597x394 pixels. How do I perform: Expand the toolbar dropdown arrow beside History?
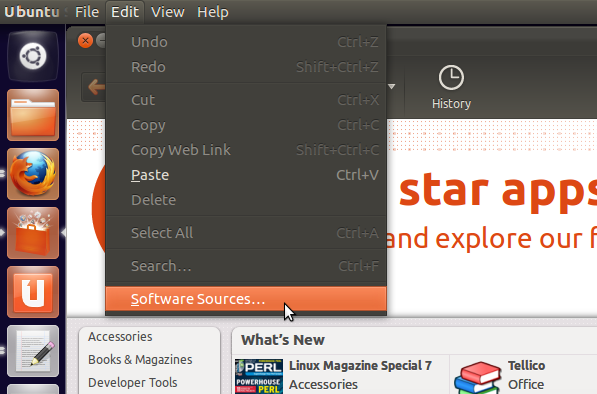391,87
